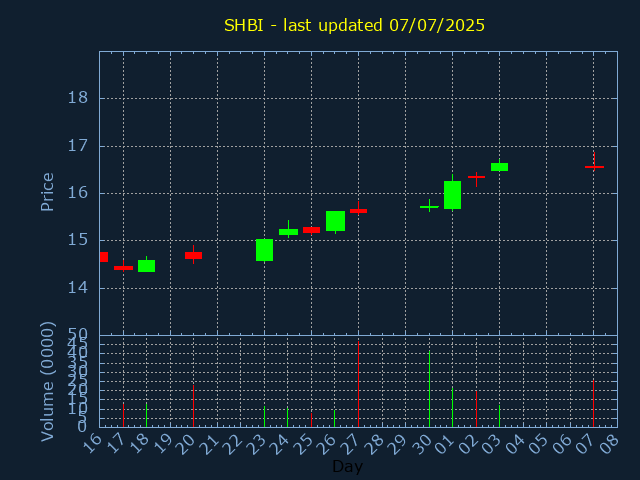
Task: Select the red candlestick for day 02
Action: pyautogui.click(x=476, y=177)
